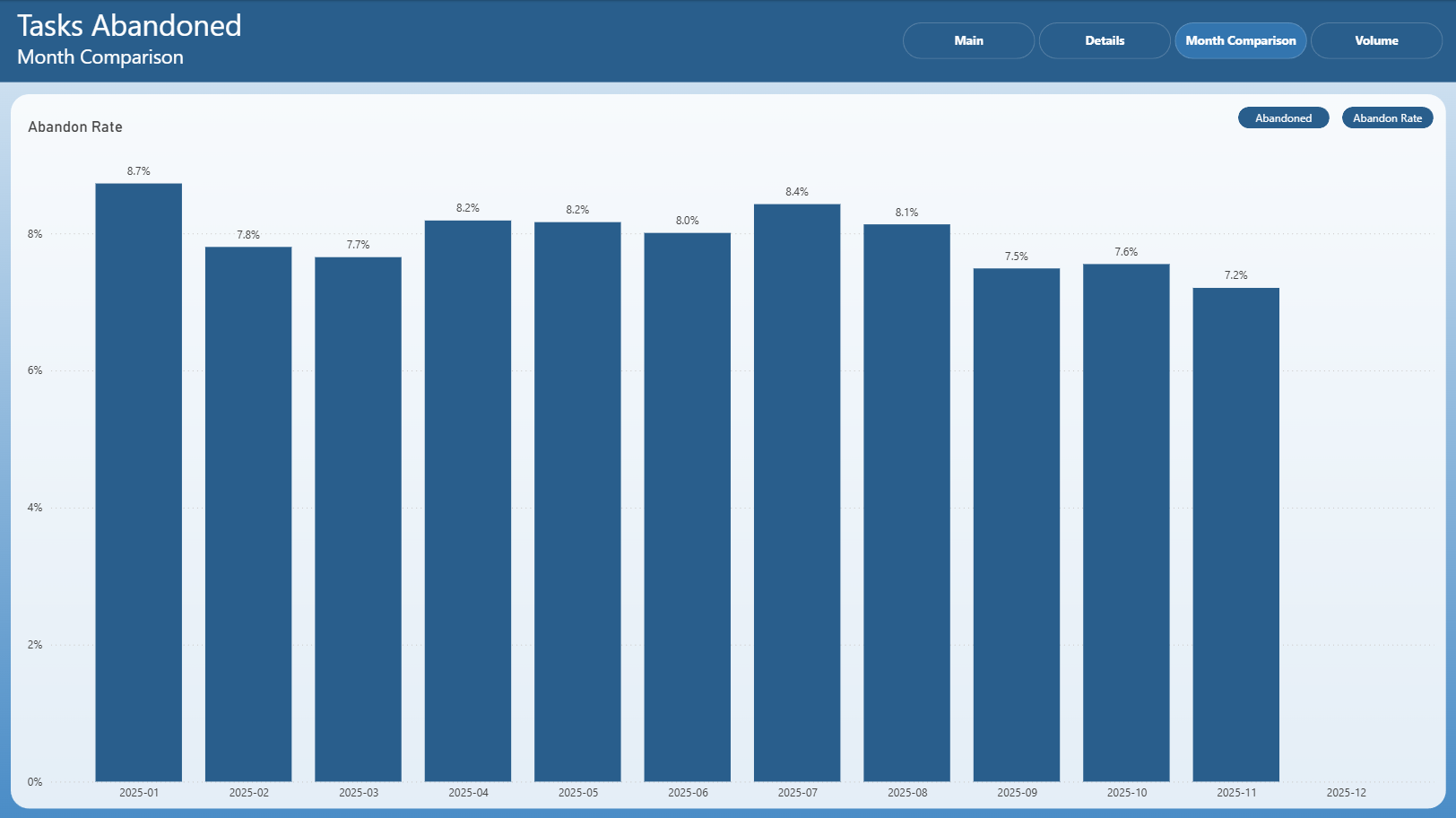This screenshot has width=1456, height=818.
Task: Click the 0% y-axis label
Action: 35,782
